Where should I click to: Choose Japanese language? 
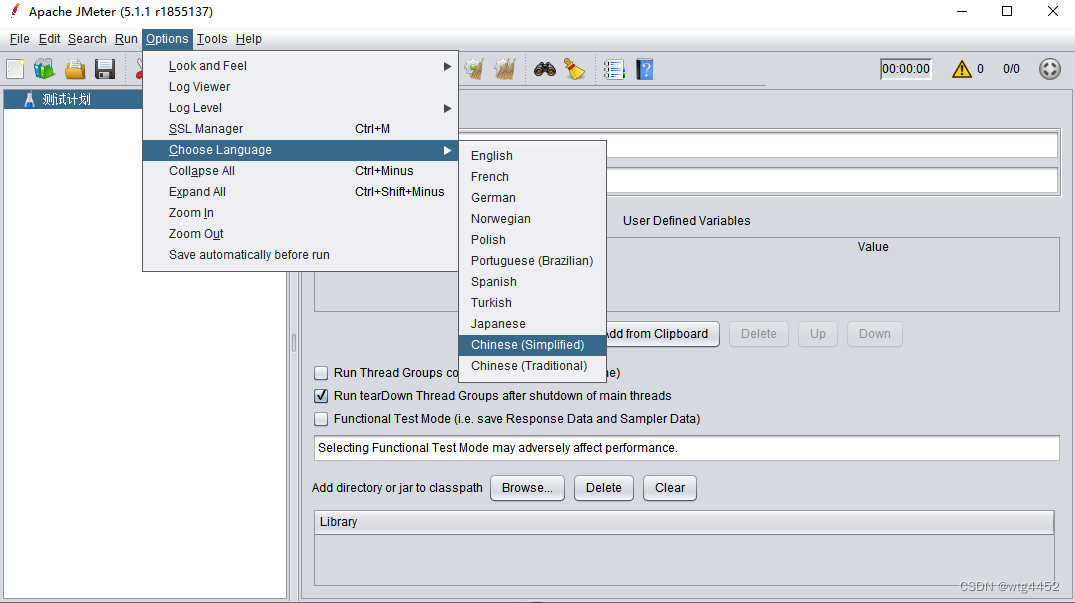click(x=532, y=324)
